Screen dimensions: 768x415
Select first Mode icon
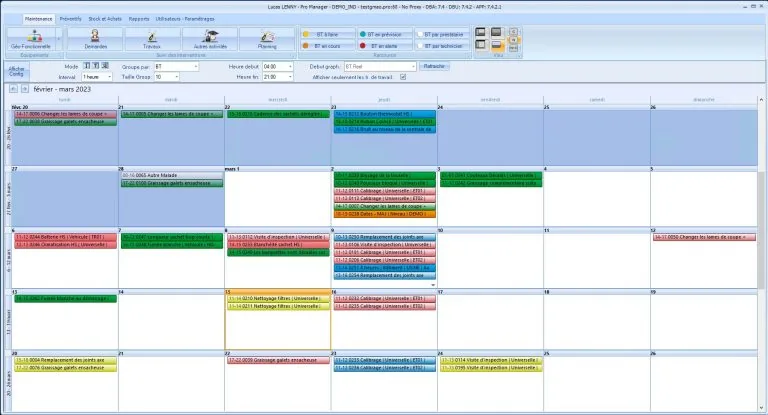87,66
